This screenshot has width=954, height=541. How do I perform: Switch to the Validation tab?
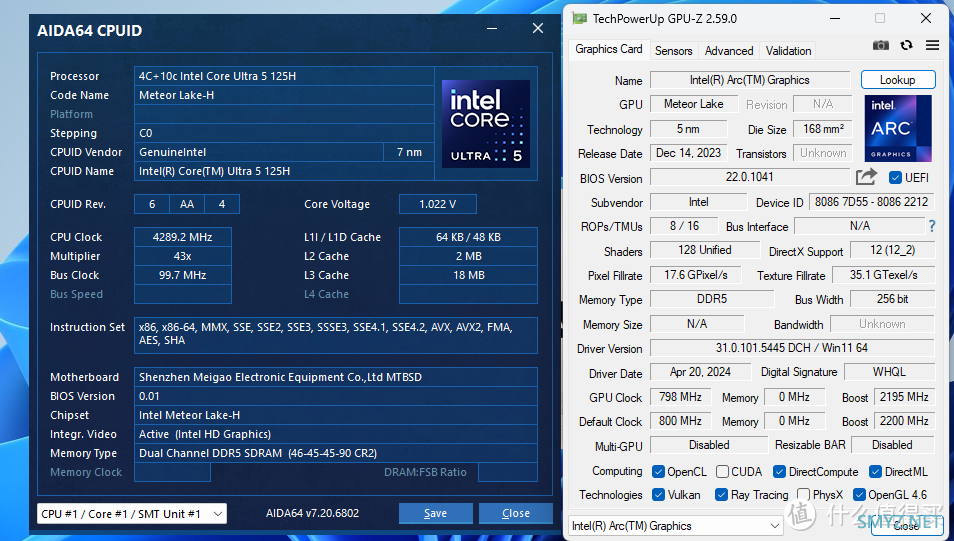click(x=788, y=51)
